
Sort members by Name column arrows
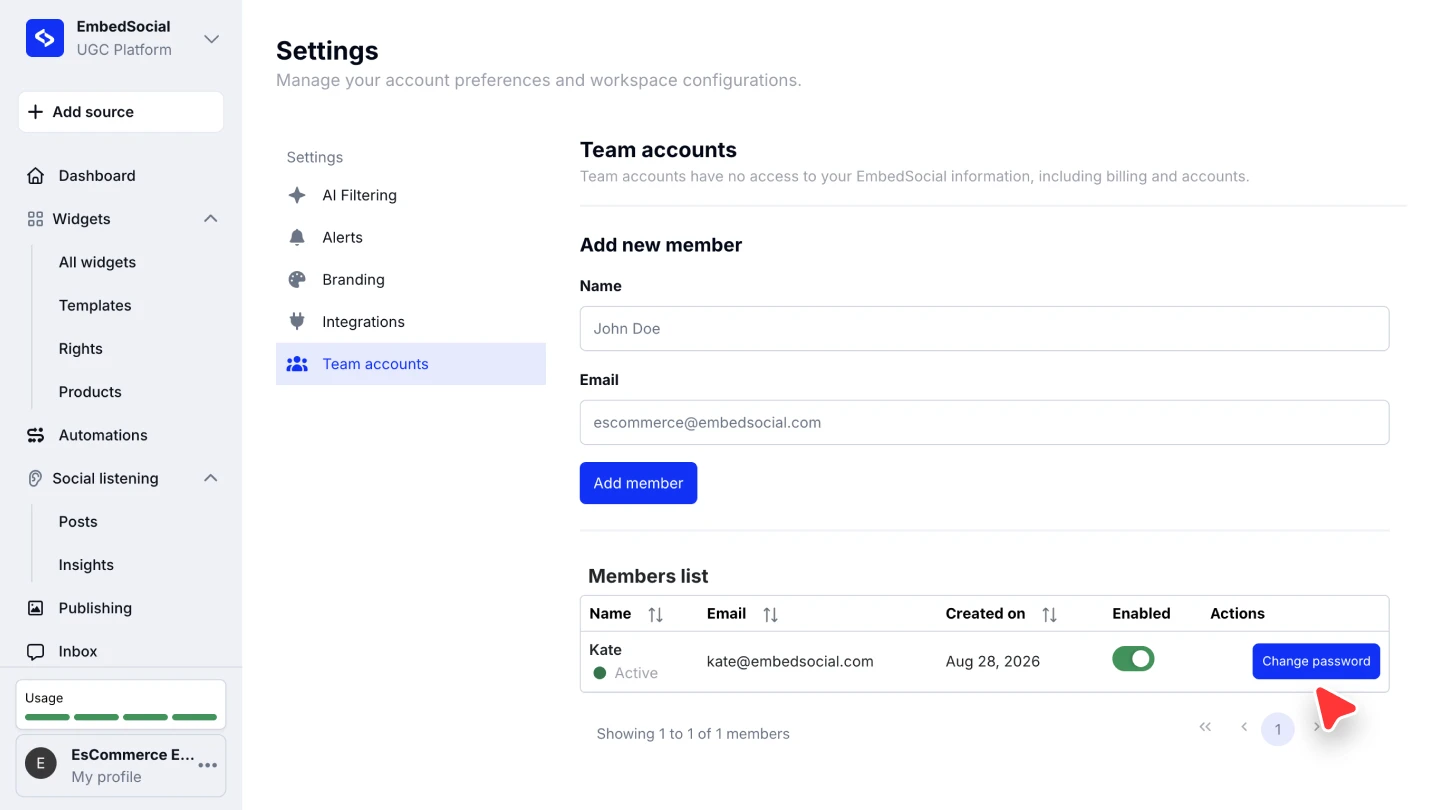tap(656, 615)
